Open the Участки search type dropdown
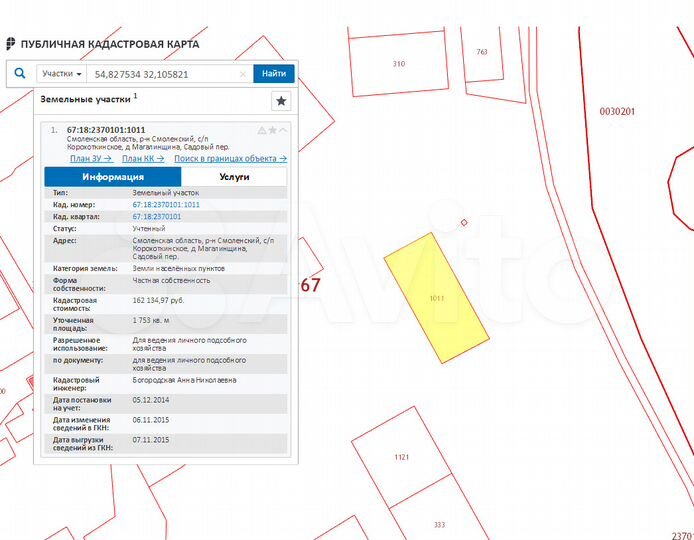694x540 pixels. (x=62, y=73)
